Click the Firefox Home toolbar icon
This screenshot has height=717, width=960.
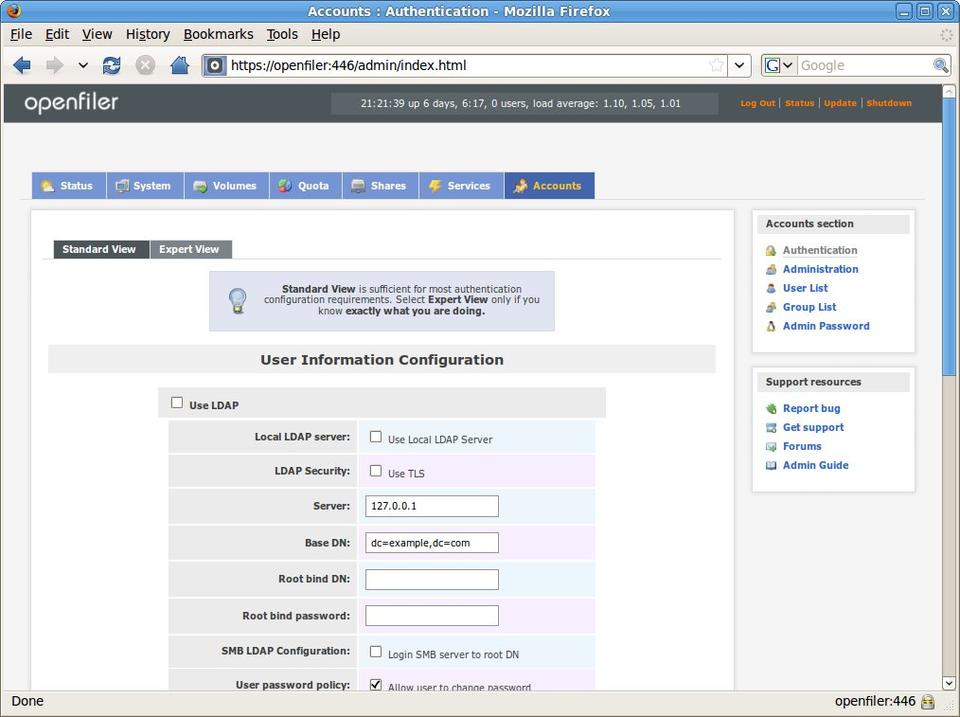click(180, 65)
